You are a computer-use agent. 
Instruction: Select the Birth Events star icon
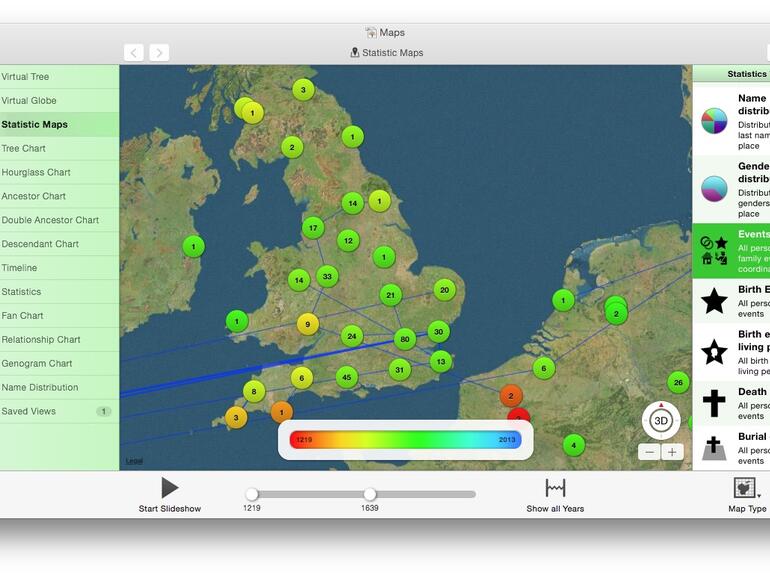[714, 301]
